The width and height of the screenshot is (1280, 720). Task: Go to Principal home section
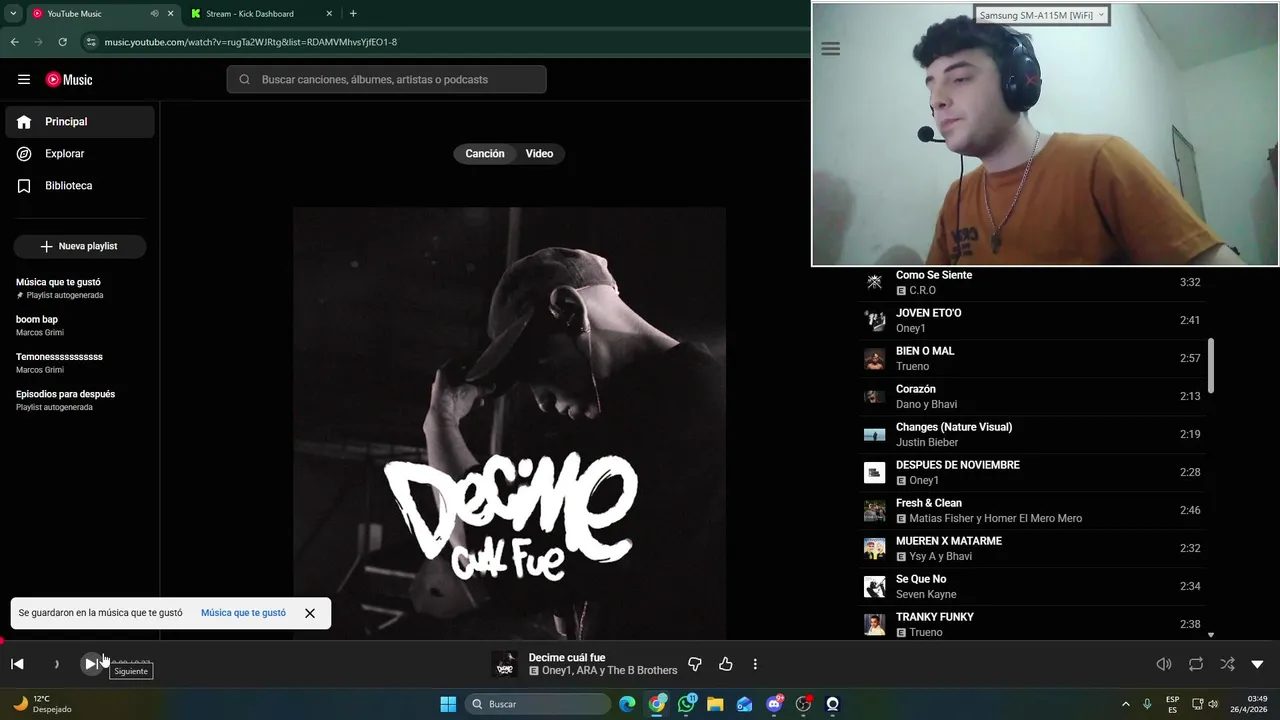80,122
